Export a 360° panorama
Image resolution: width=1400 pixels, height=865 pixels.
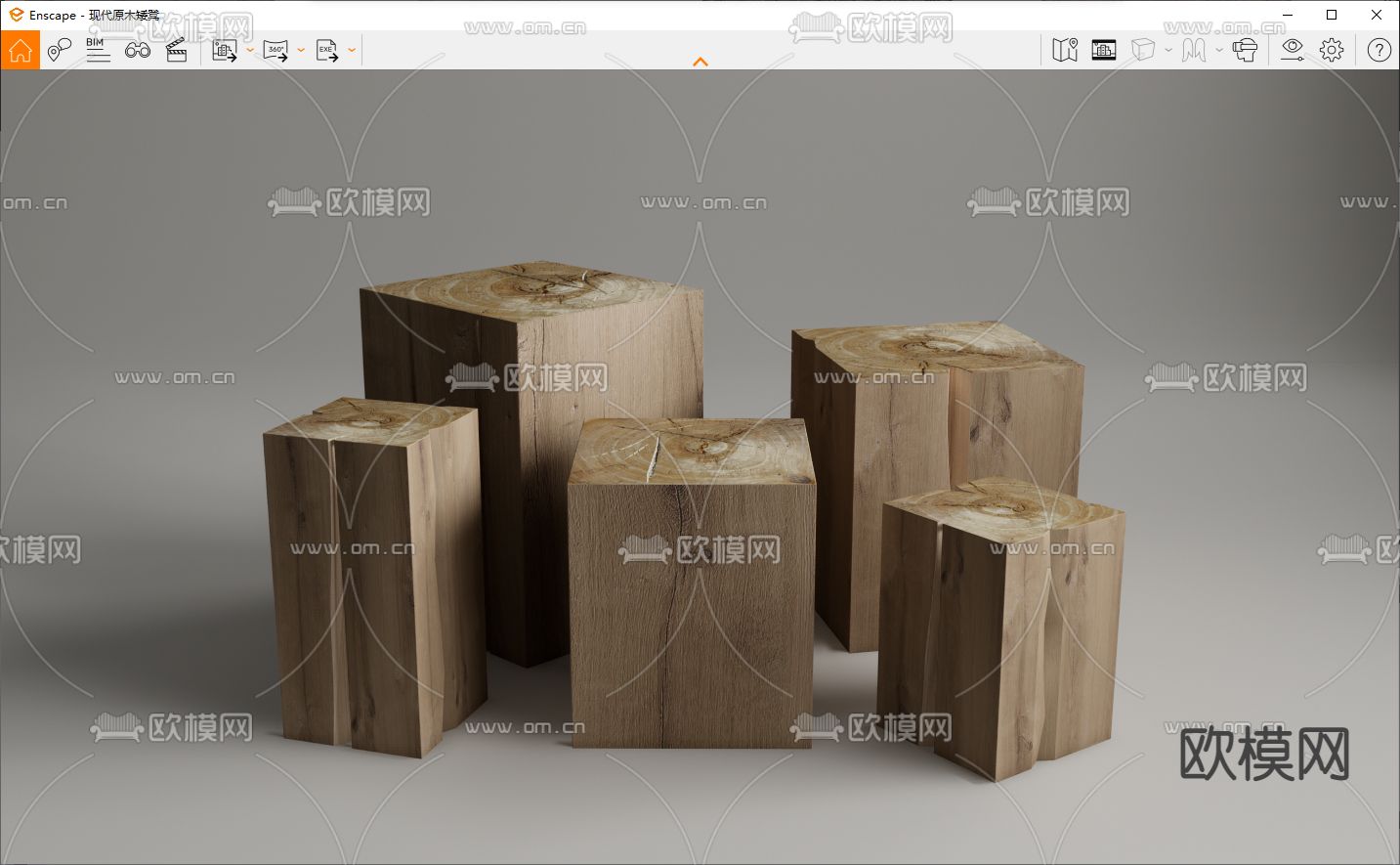[x=276, y=50]
